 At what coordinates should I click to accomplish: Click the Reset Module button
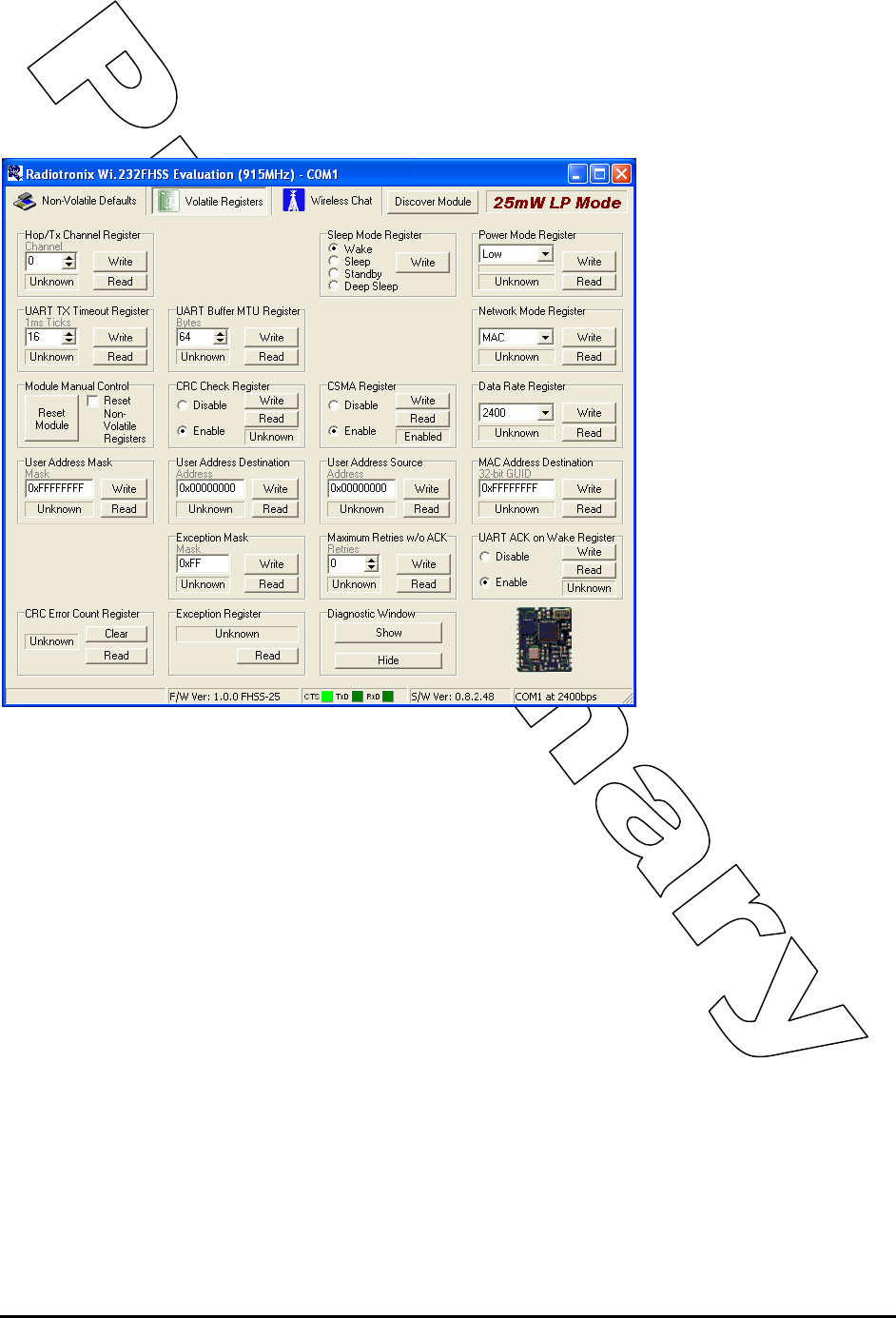click(x=52, y=420)
